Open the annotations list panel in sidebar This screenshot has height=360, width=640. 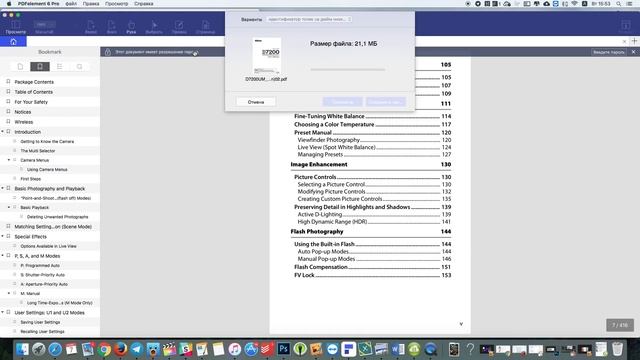pos(60,67)
